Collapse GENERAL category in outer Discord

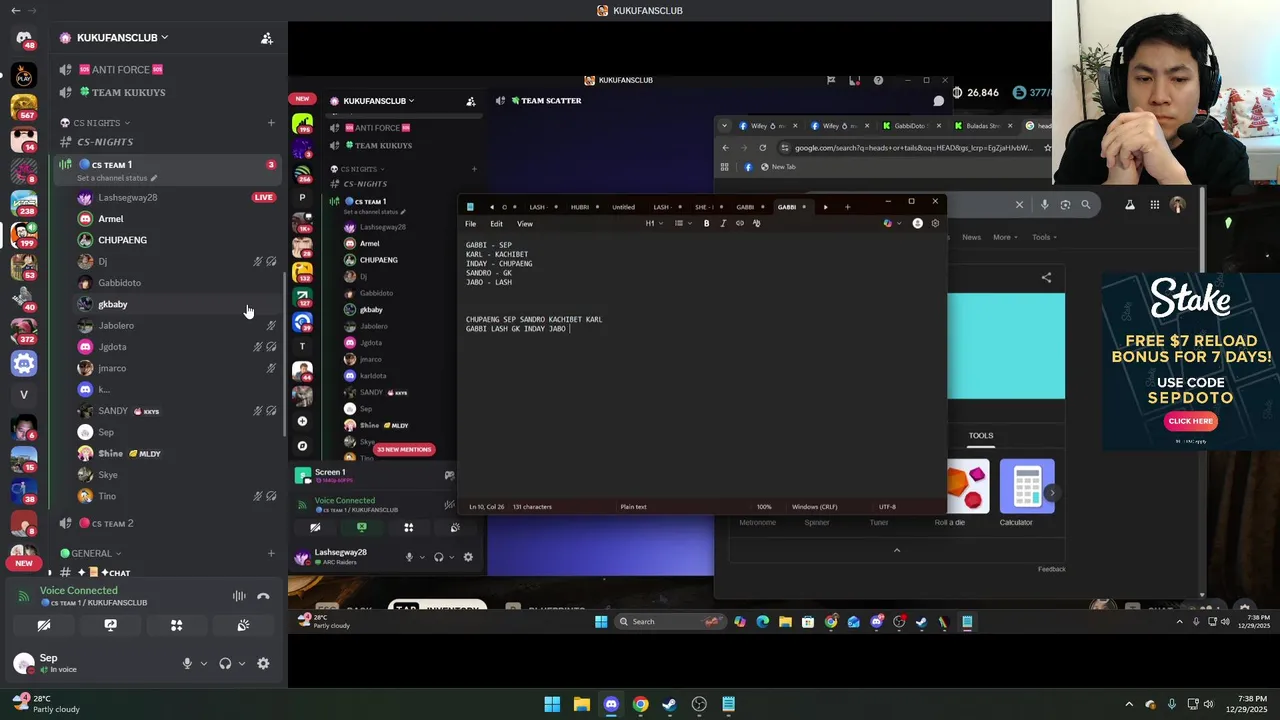click(91, 553)
